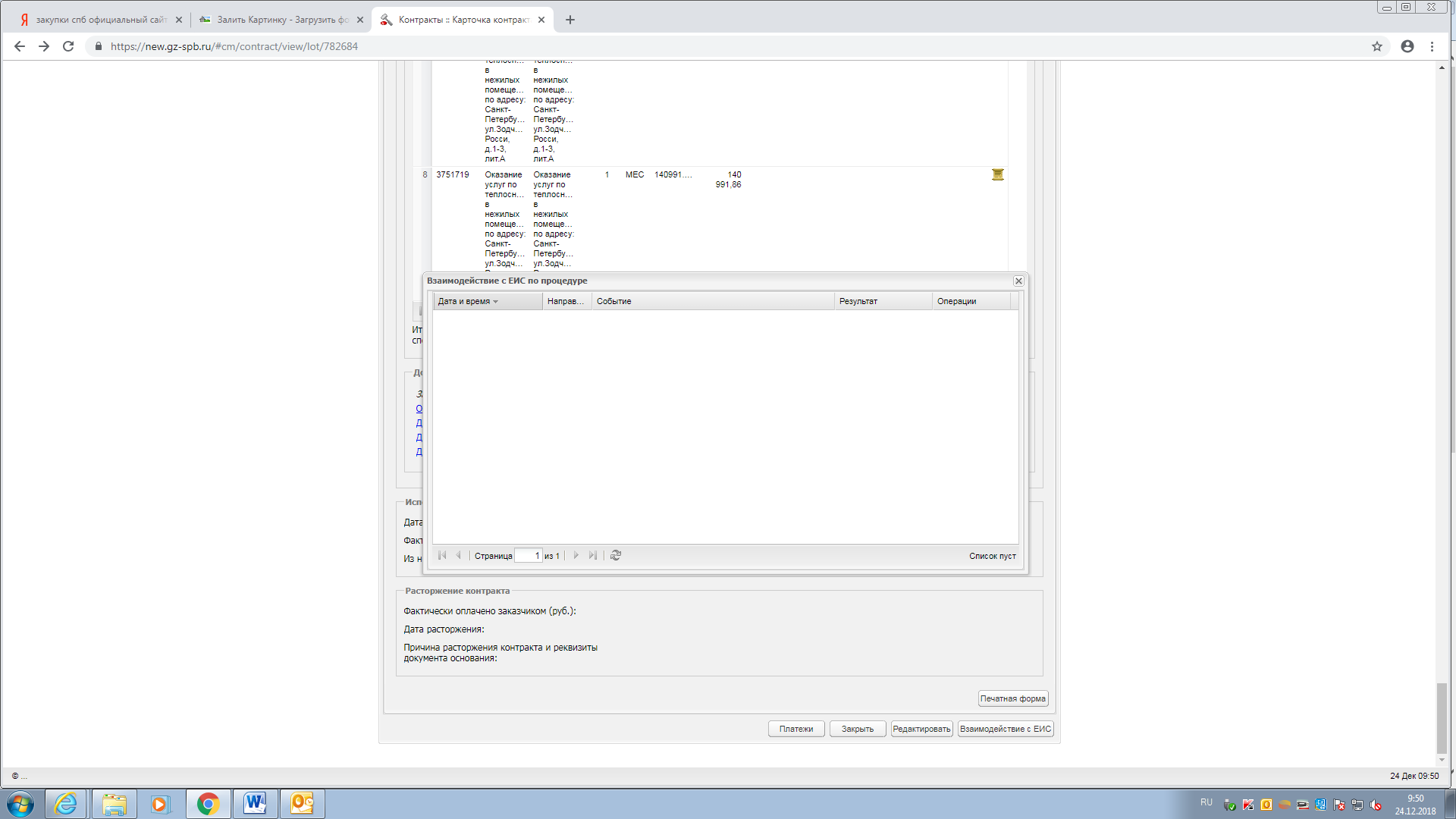This screenshot has height=819, width=1456.
Task: Open a new browser tab
Action: coord(570,20)
